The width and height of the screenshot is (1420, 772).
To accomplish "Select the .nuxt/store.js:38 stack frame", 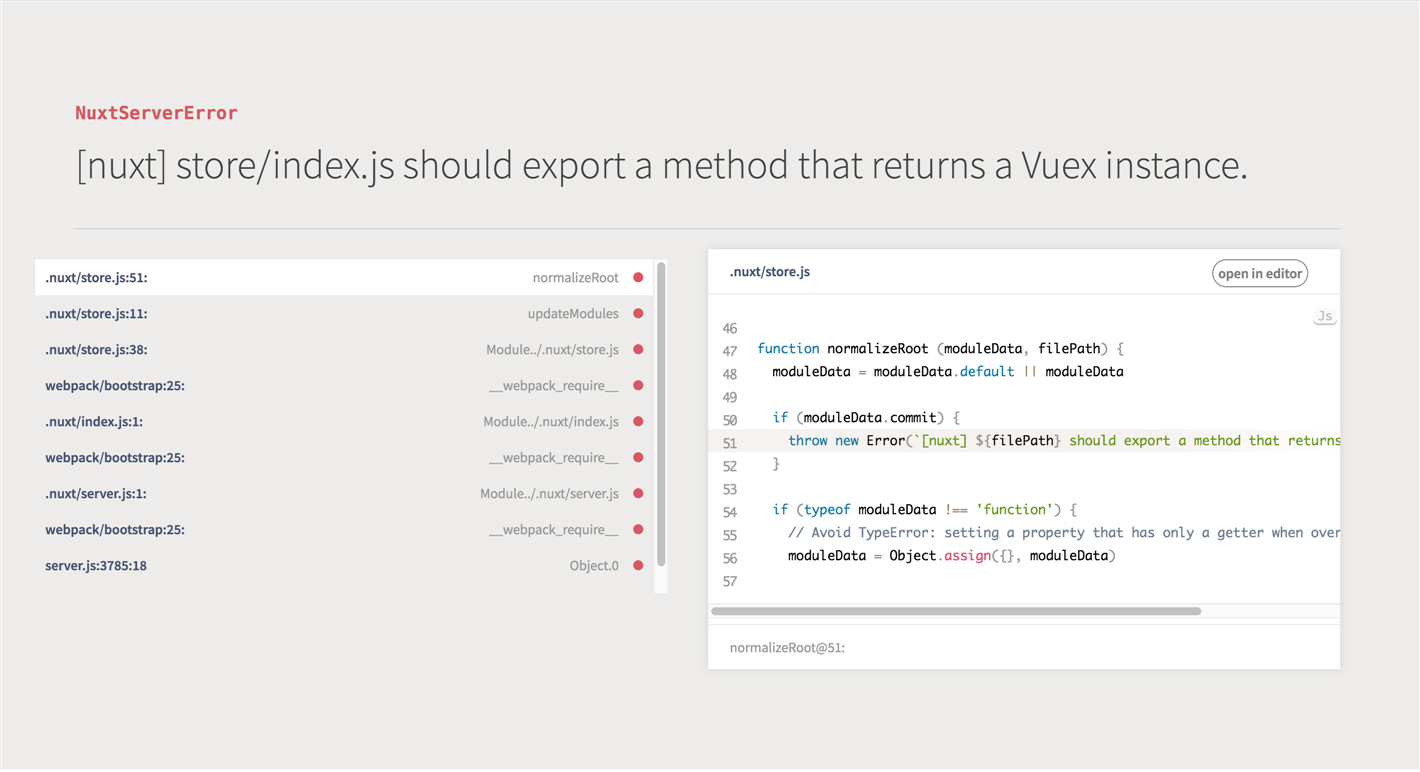I will click(344, 350).
